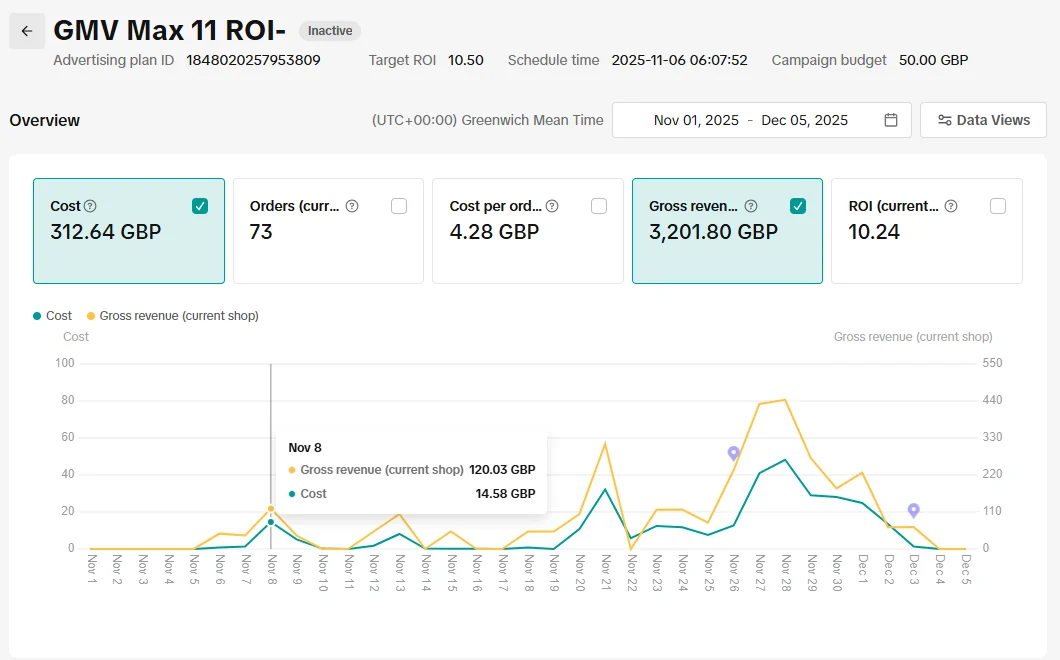
Task: Click the campaign budget 50.00 GBP
Action: (934, 60)
